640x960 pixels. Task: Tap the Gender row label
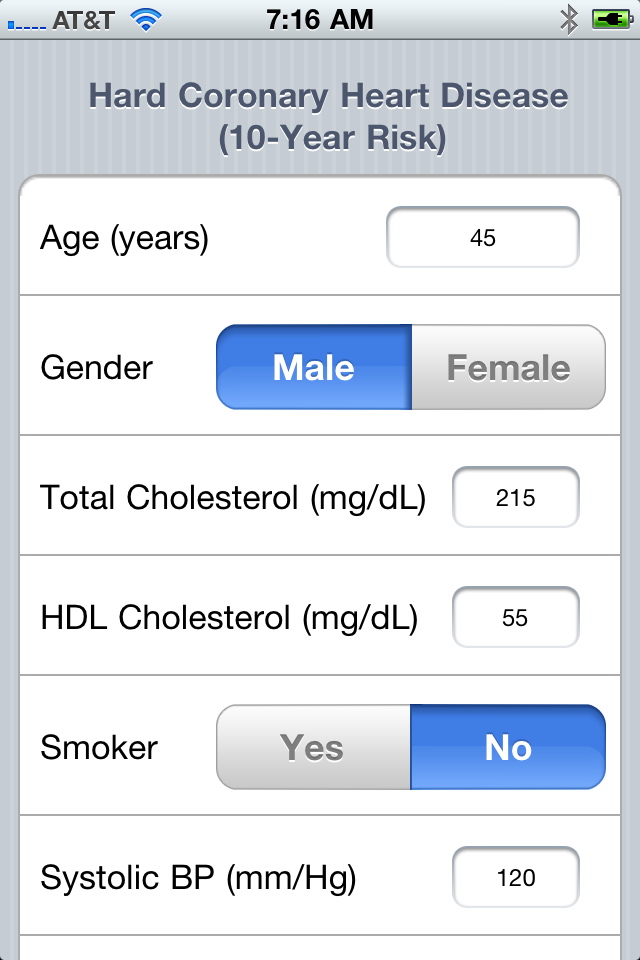pyautogui.click(x=96, y=367)
